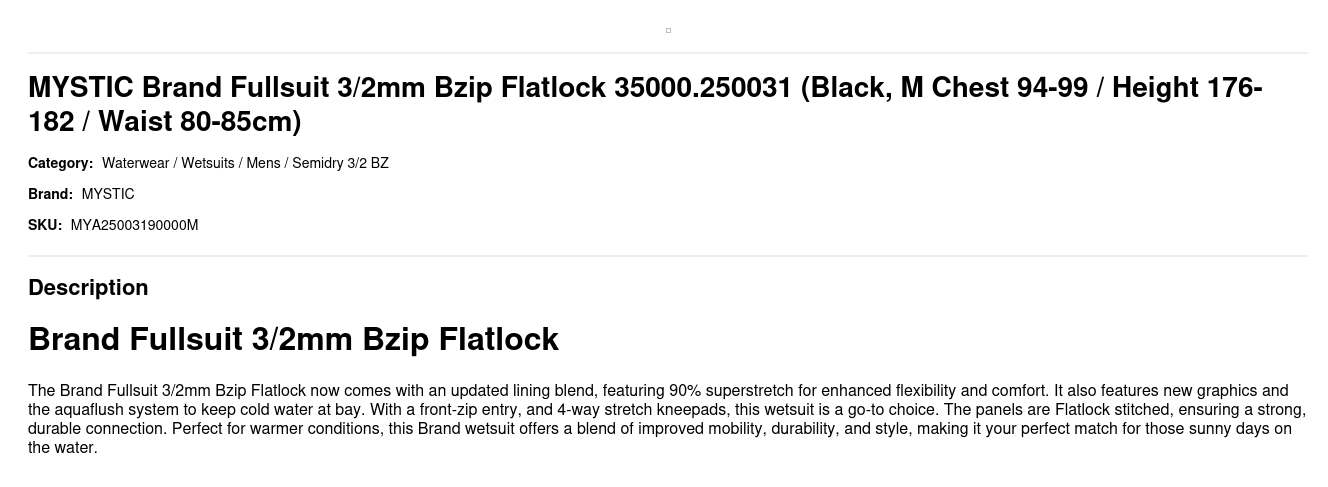Select 'Wetsuits' in the category path

click(x=208, y=163)
